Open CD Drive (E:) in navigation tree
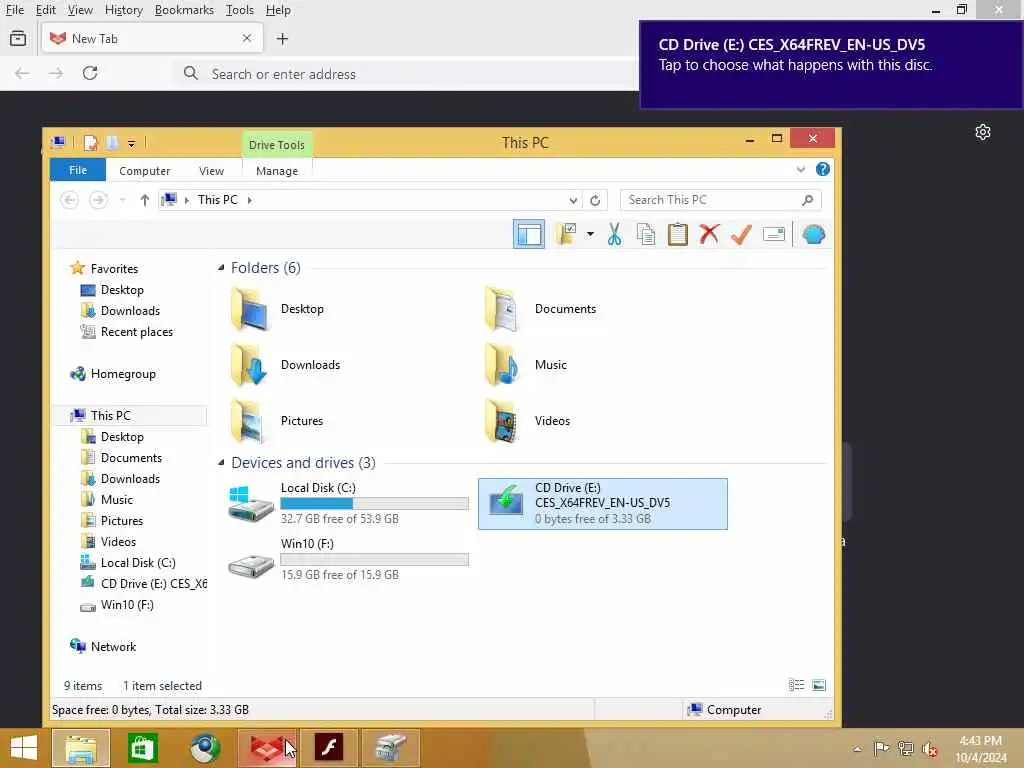This screenshot has width=1024, height=768. (143, 583)
